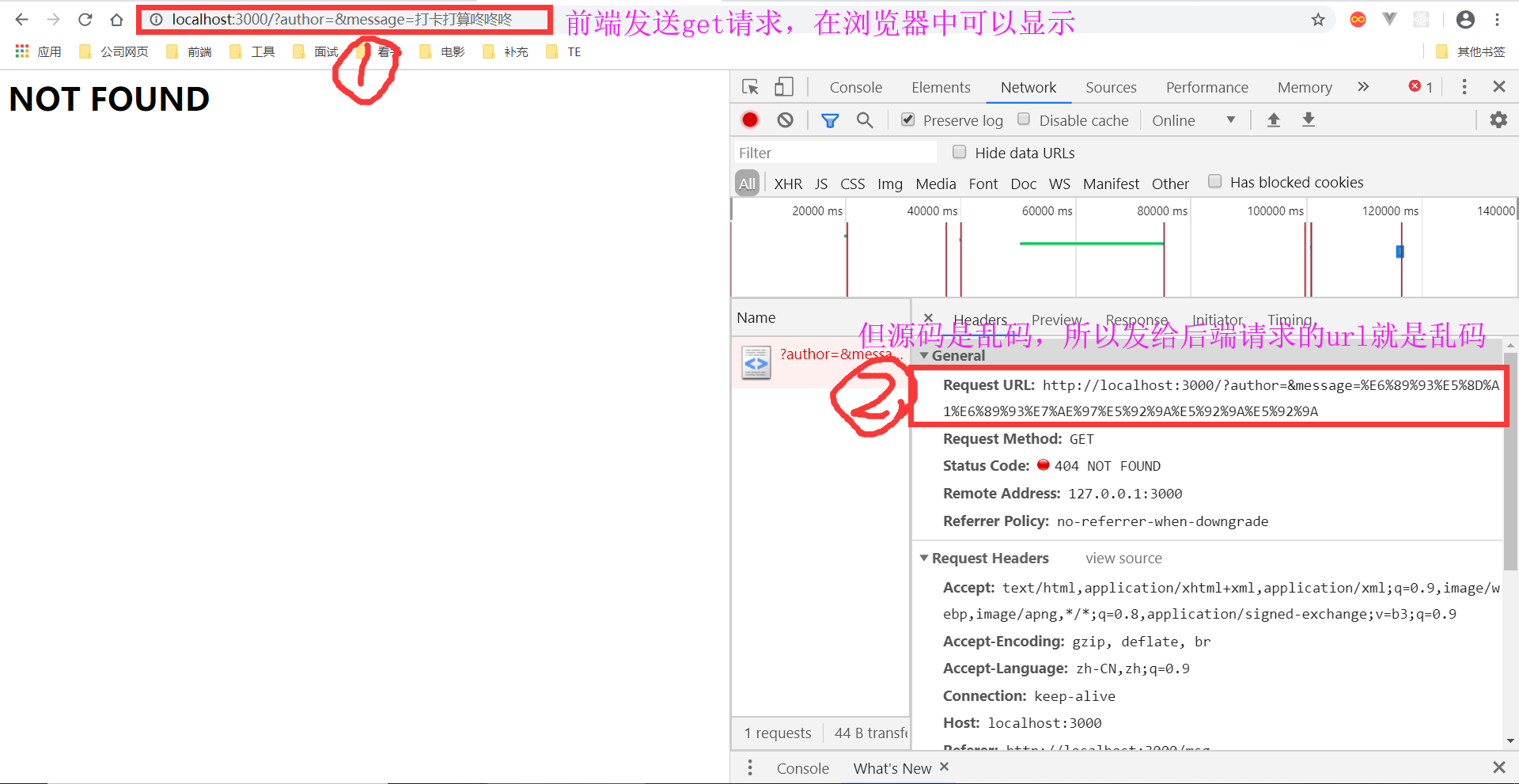
Task: Show more DevTools tabs
Action: [1363, 87]
